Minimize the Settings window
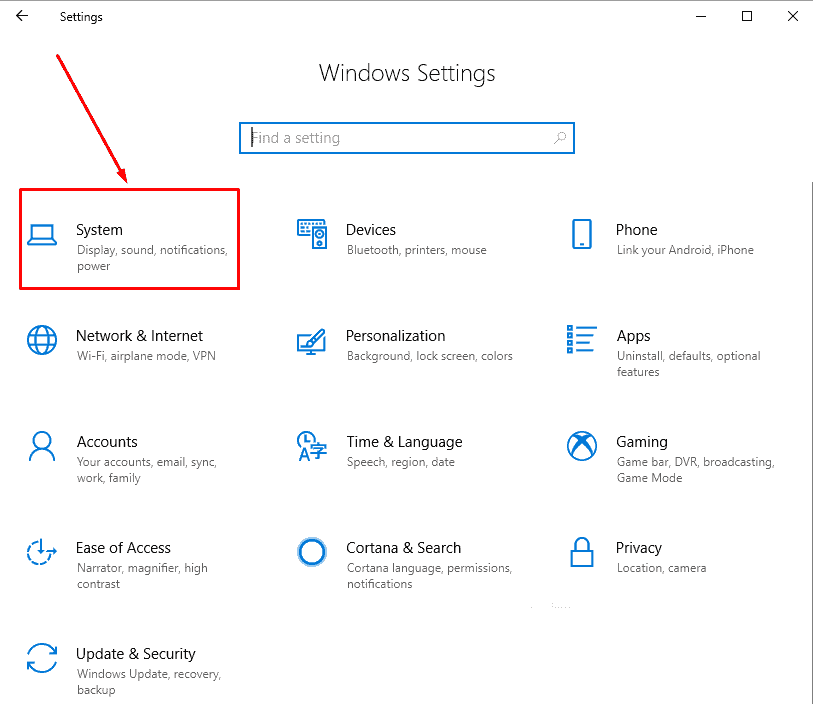 point(701,16)
